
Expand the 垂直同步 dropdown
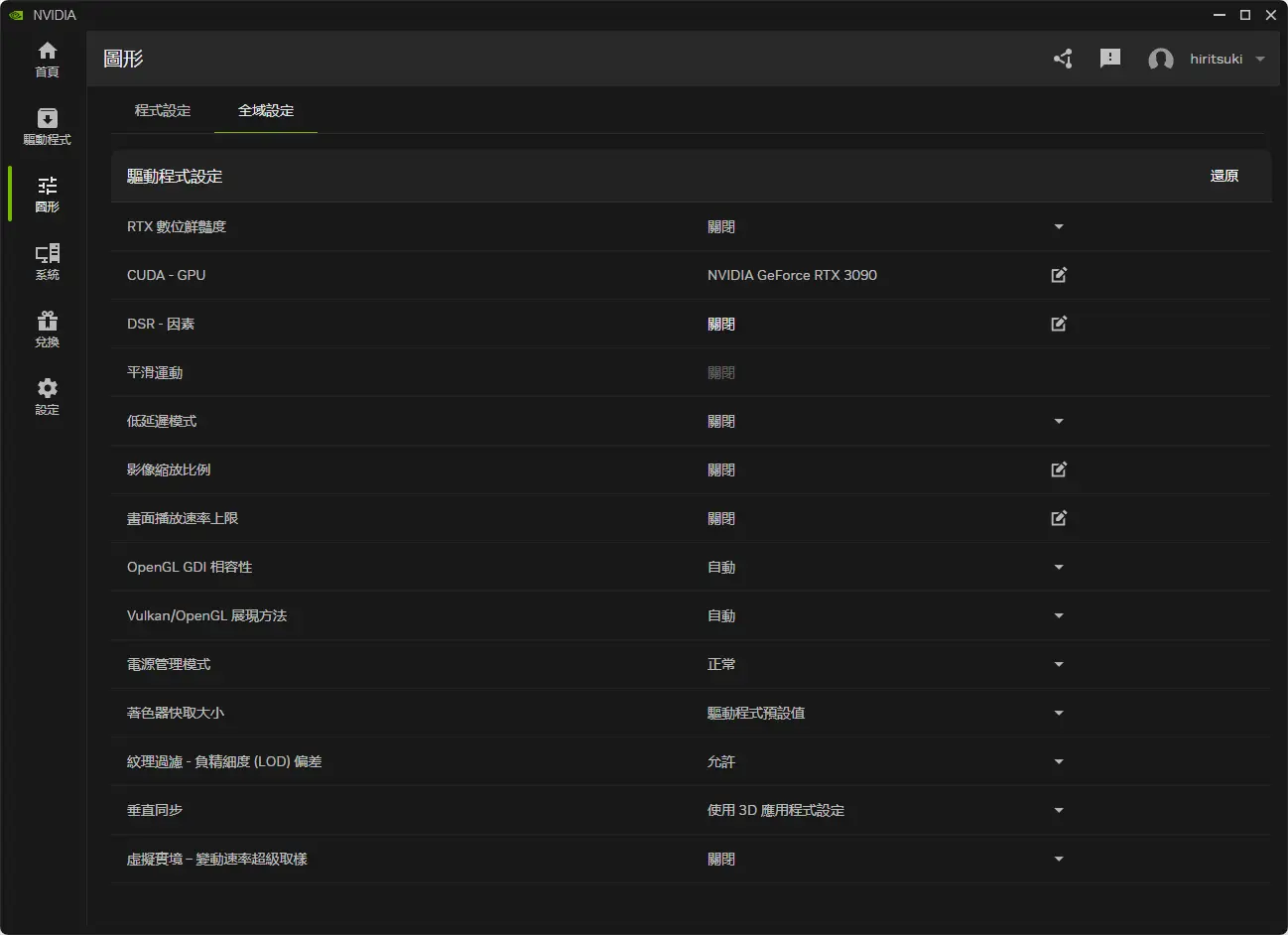[x=1059, y=811]
